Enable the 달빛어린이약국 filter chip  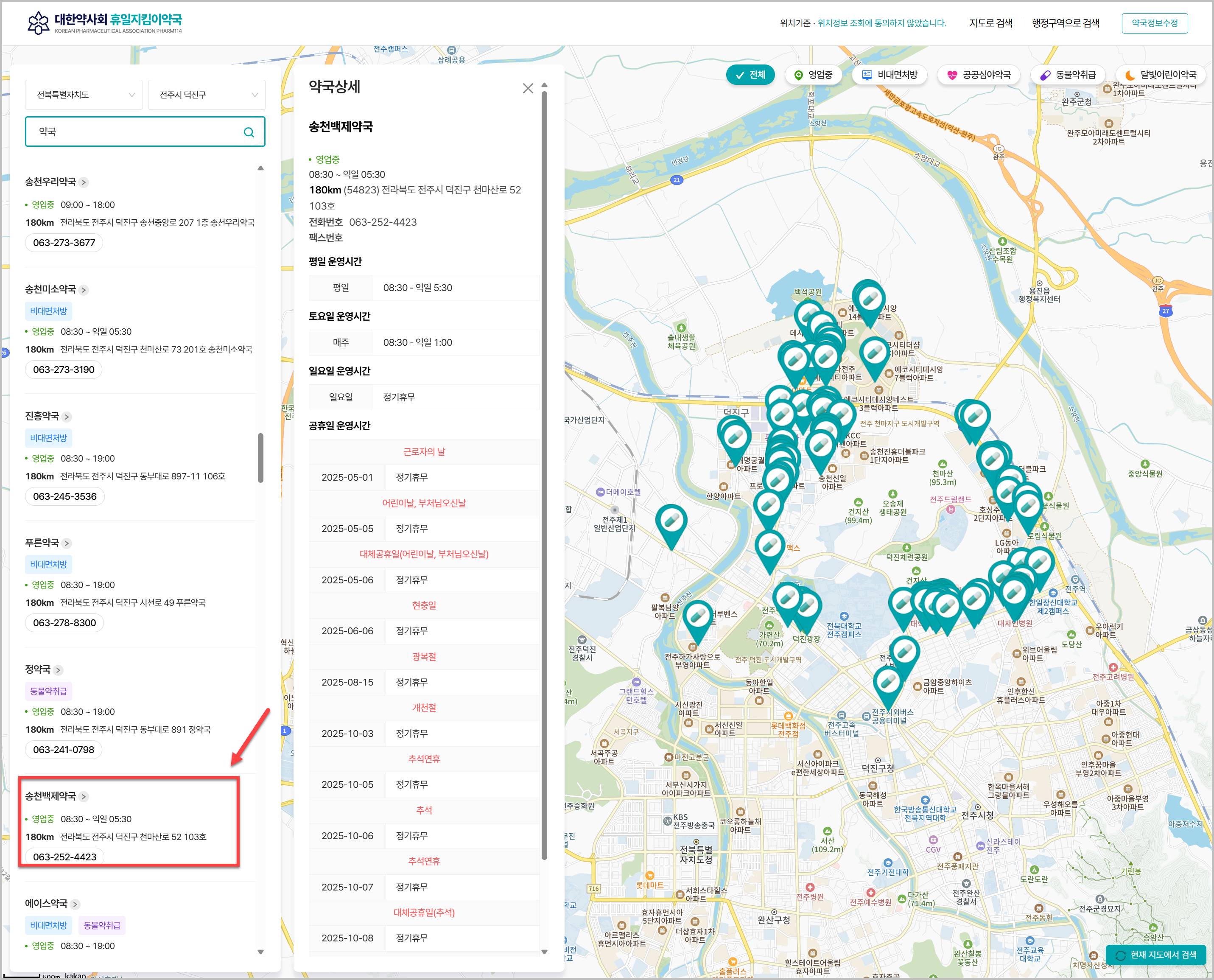pos(1161,75)
